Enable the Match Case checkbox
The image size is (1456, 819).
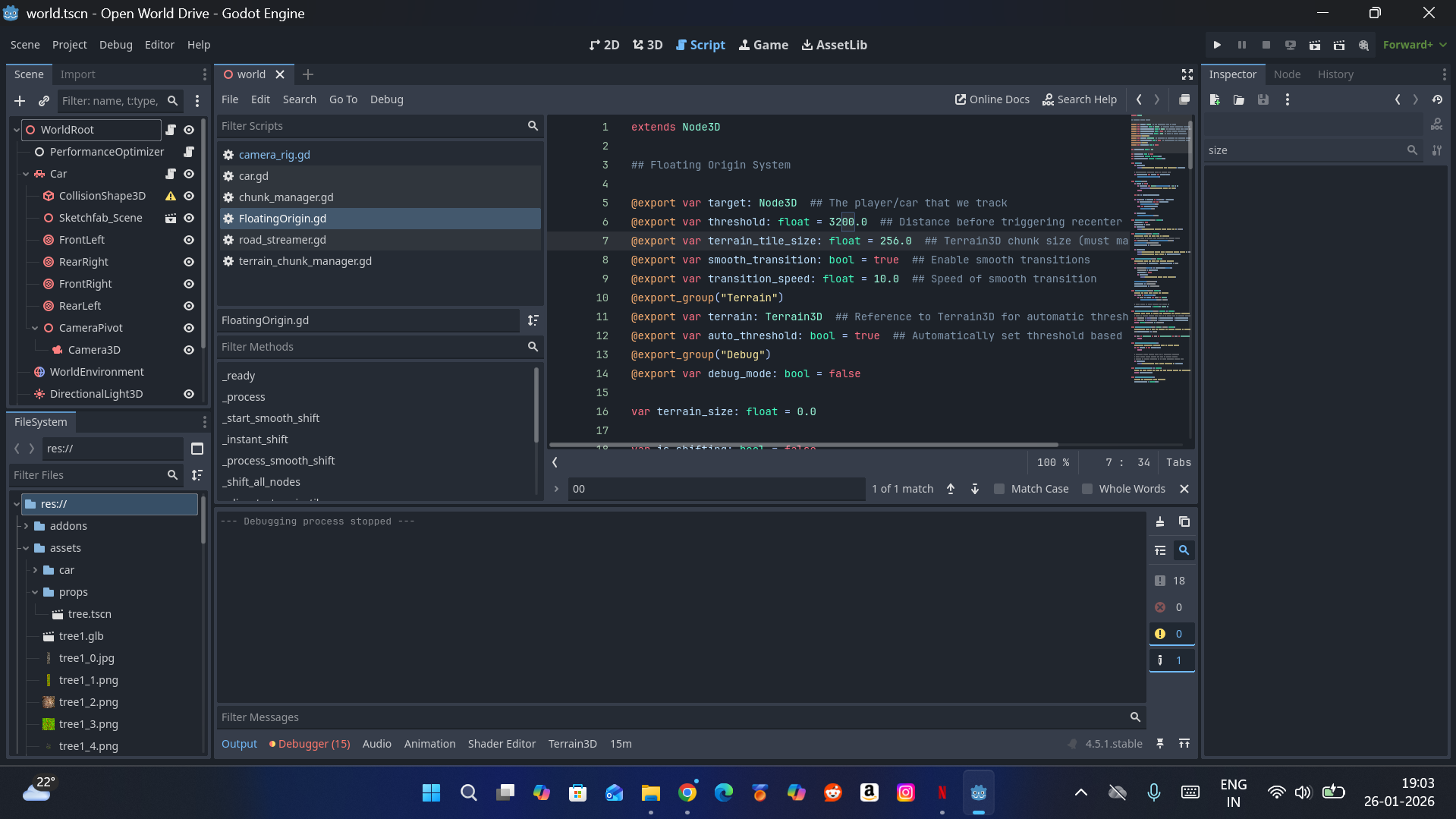[999, 489]
